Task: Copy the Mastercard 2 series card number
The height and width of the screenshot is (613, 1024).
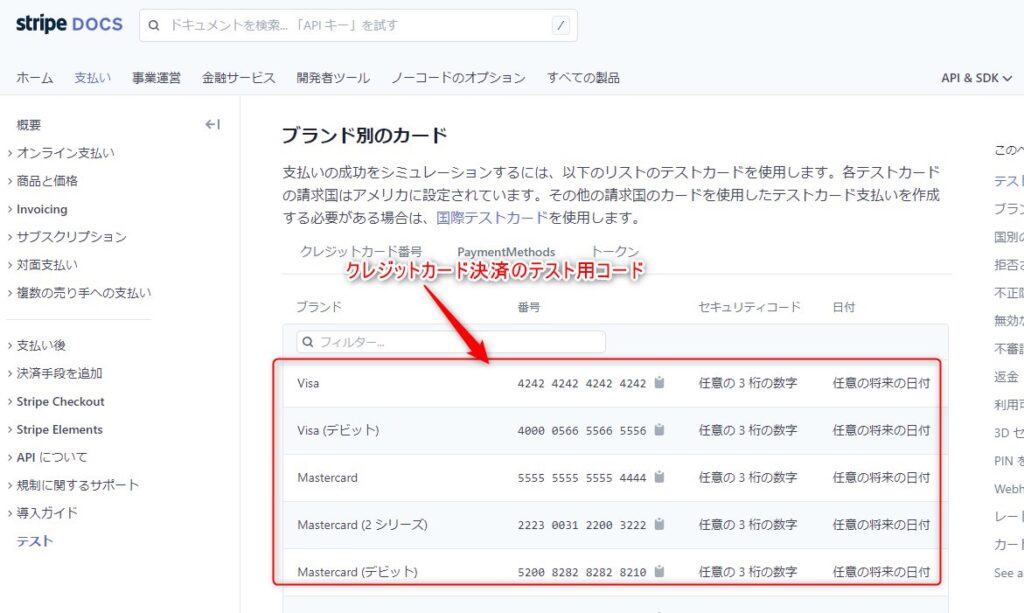Action: coord(660,525)
